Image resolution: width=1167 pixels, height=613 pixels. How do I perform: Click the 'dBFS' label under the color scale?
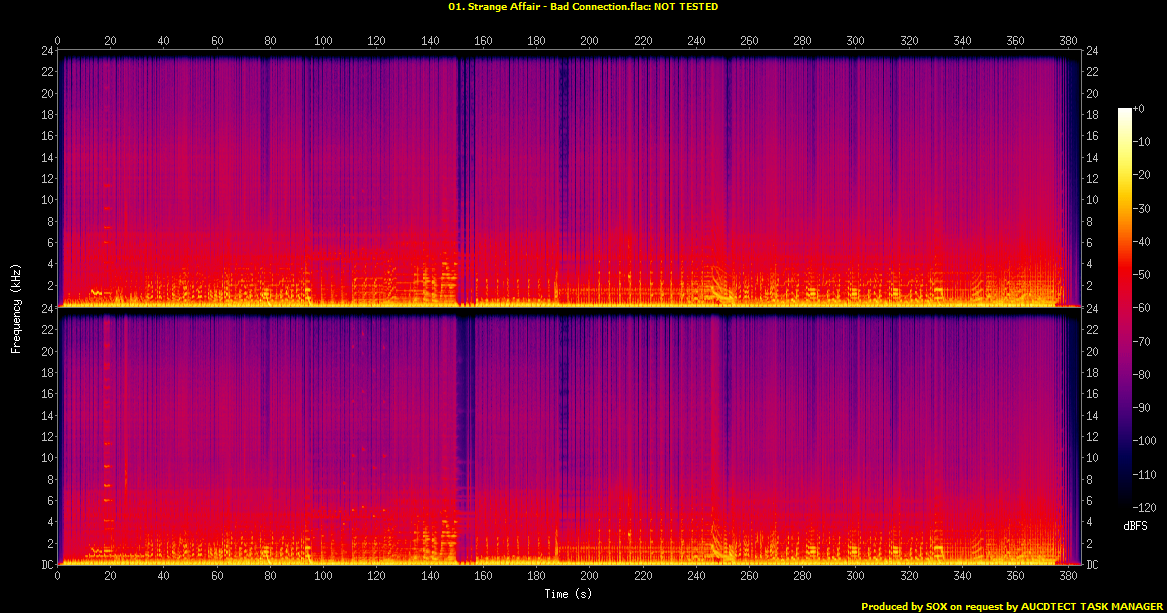tap(1135, 526)
